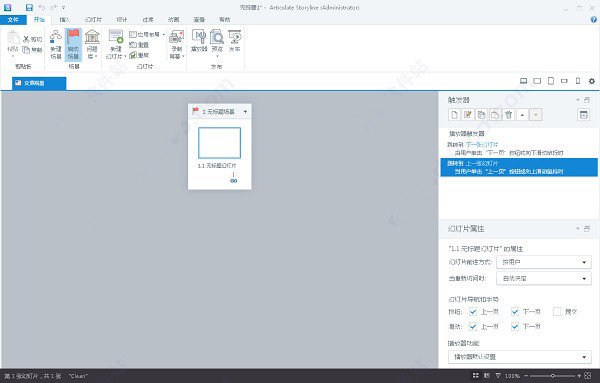Delete selected trigger with trash icon

point(509,115)
